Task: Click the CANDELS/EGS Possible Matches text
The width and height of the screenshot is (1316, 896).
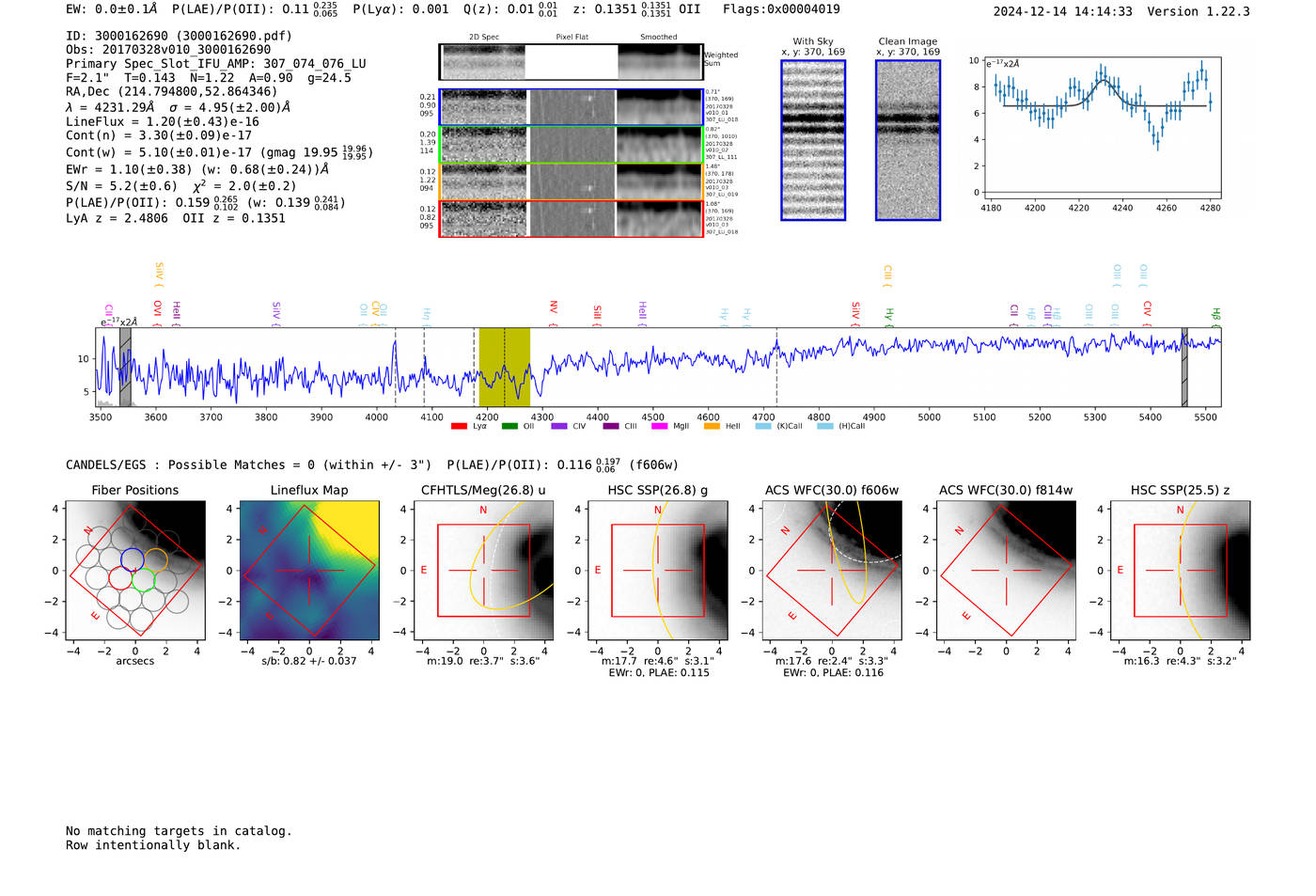Action: coord(249,465)
